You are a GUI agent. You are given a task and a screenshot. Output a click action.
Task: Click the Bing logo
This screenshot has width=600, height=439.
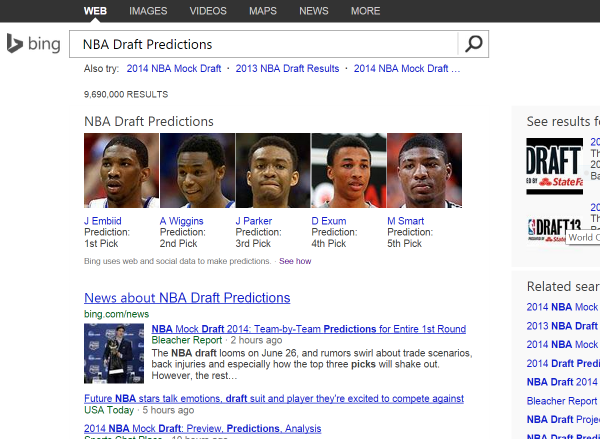(34, 44)
